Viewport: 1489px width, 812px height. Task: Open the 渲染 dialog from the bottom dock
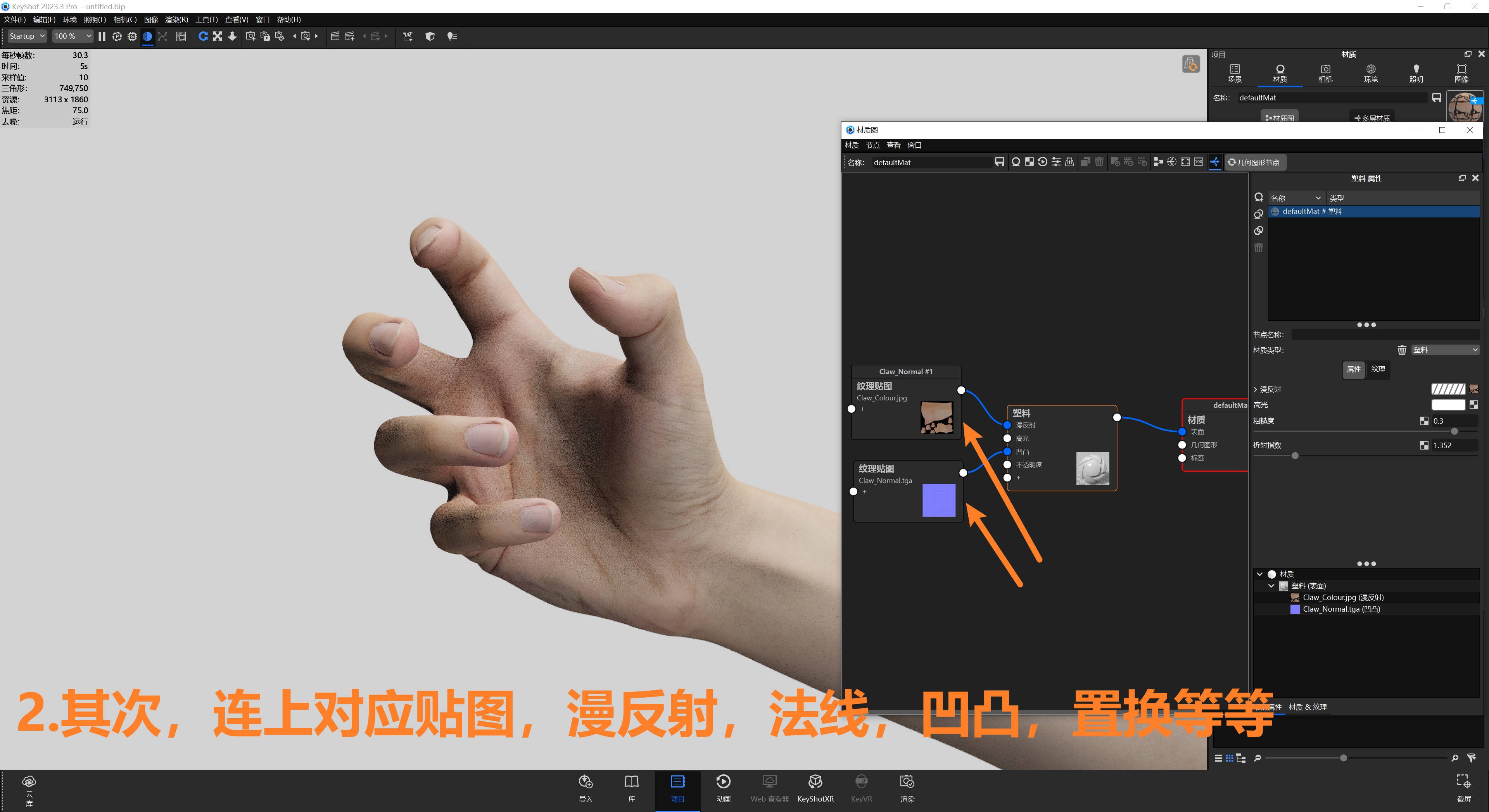(x=907, y=788)
